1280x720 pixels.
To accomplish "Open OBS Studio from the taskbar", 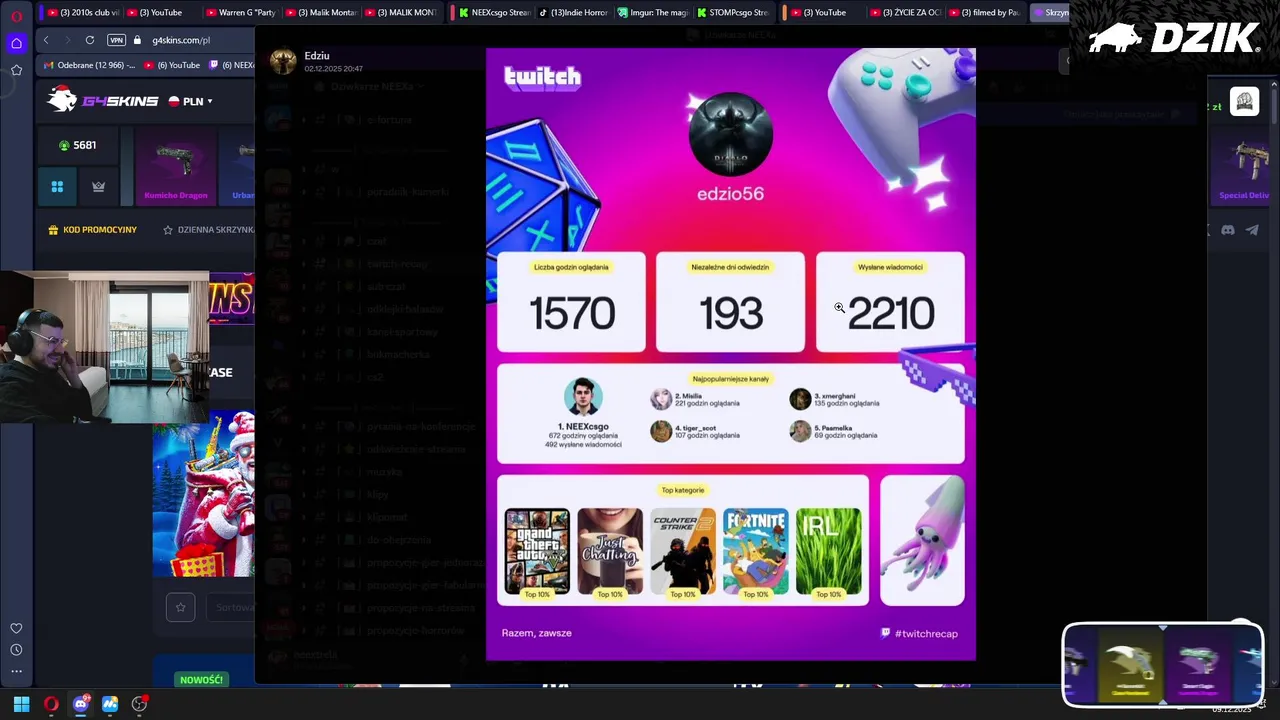I will coord(139,704).
